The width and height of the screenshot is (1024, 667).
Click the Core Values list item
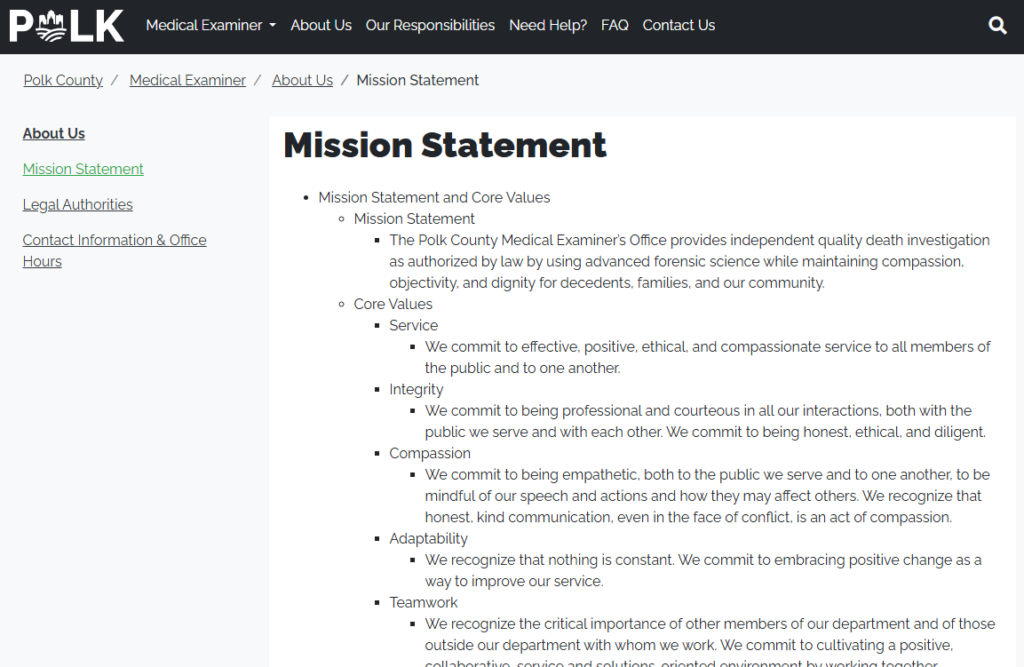click(393, 304)
